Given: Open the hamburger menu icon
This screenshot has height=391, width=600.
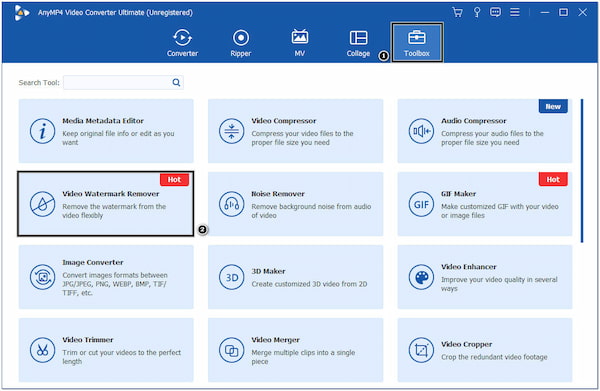Looking at the screenshot, I should [515, 12].
